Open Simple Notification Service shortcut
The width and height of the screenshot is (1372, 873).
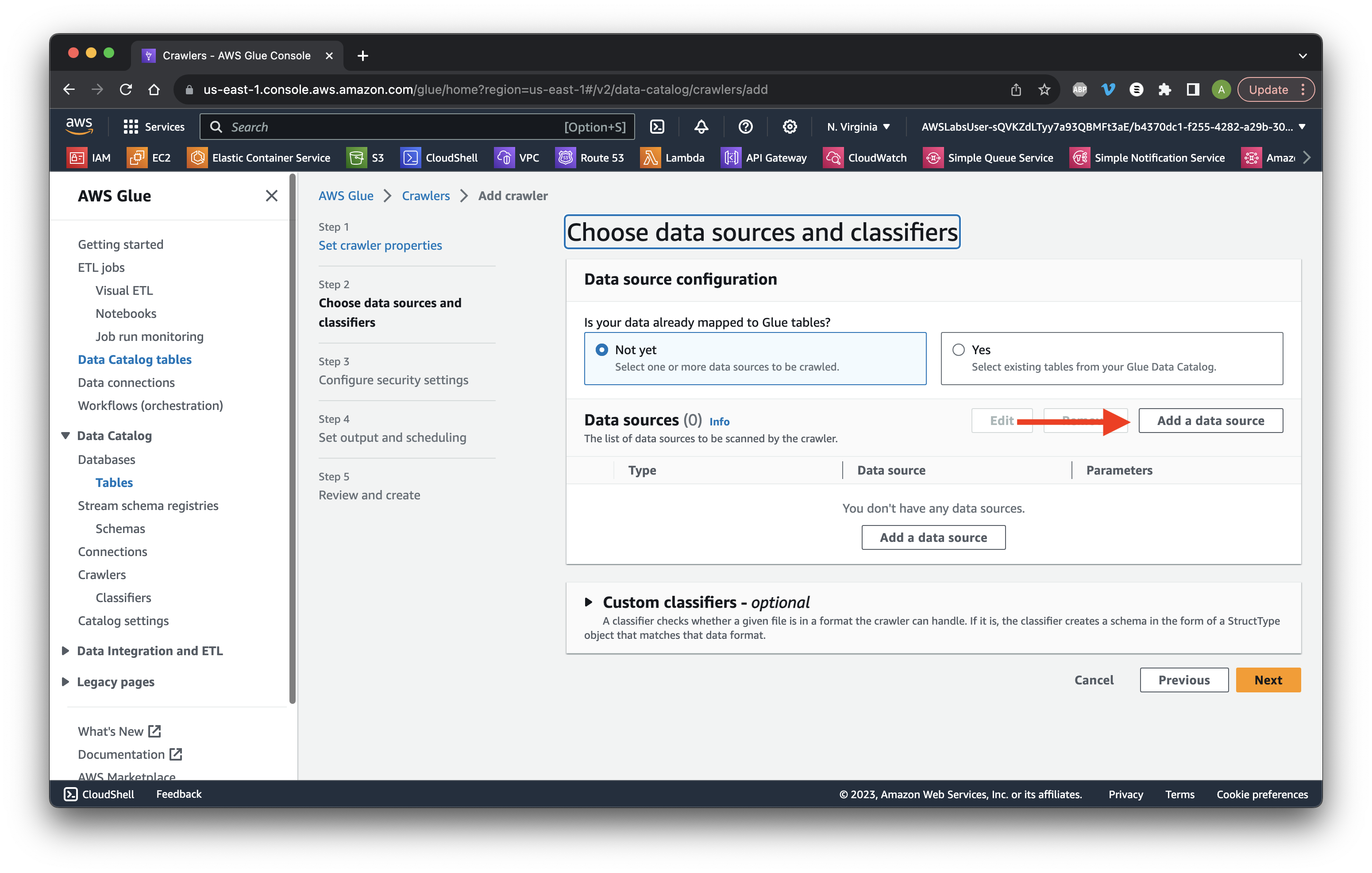pyautogui.click(x=1147, y=158)
